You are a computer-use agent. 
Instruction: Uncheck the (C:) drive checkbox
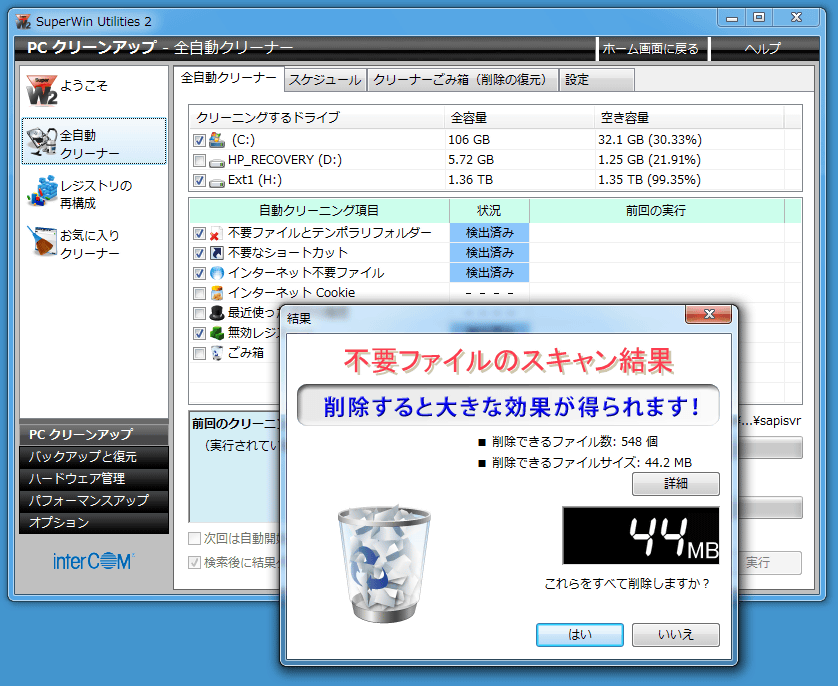199,141
